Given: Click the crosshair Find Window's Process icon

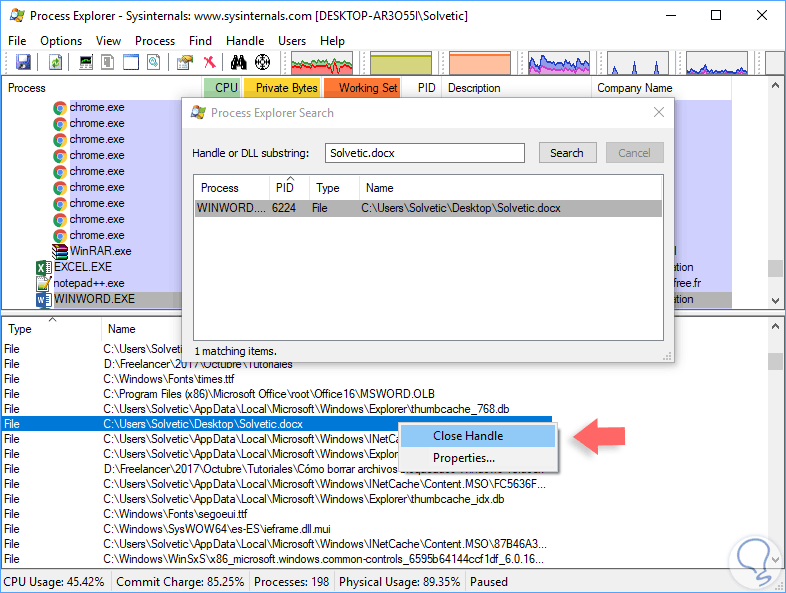Looking at the screenshot, I should [262, 63].
